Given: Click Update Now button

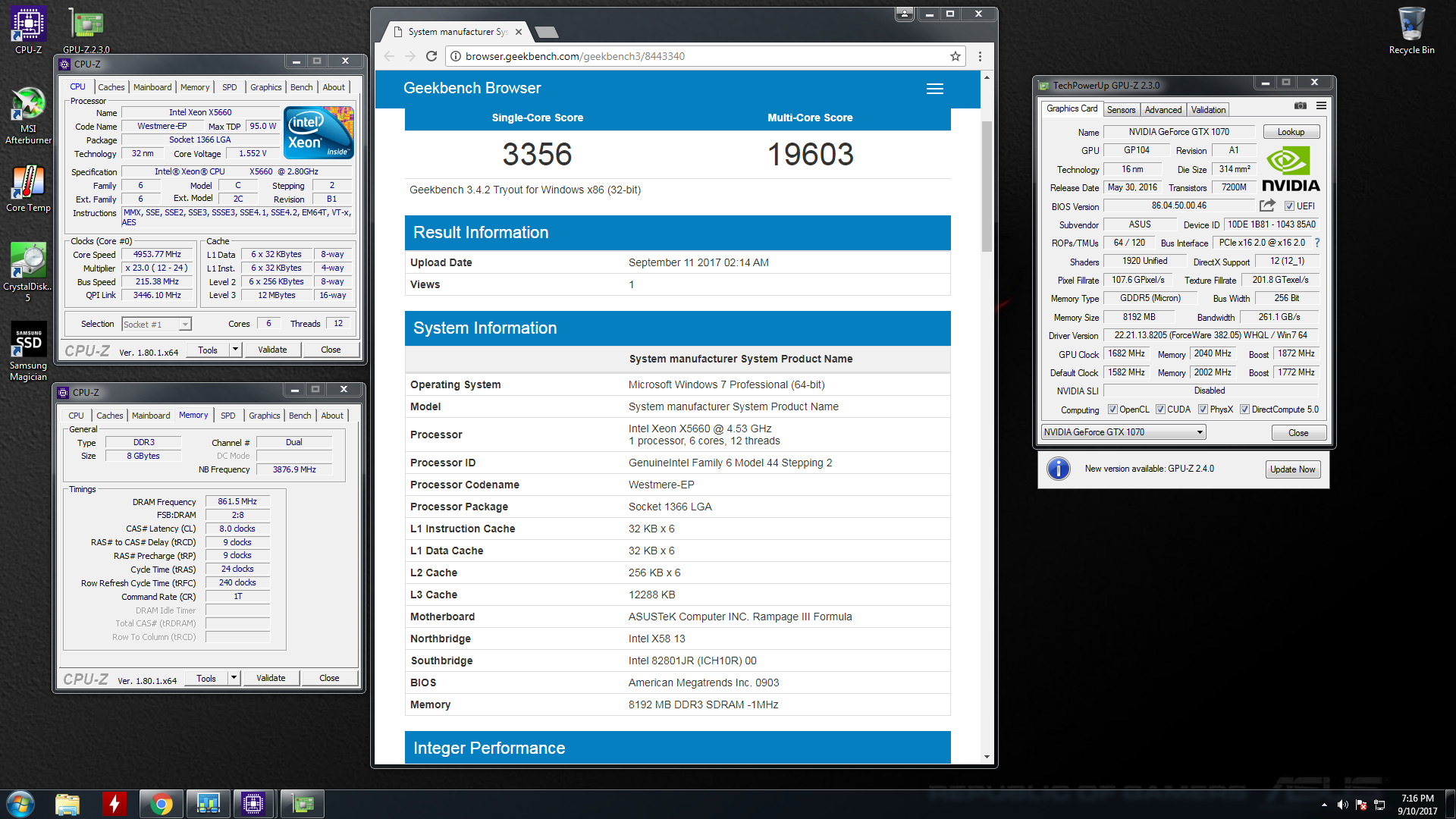Looking at the screenshot, I should pyautogui.click(x=1292, y=469).
